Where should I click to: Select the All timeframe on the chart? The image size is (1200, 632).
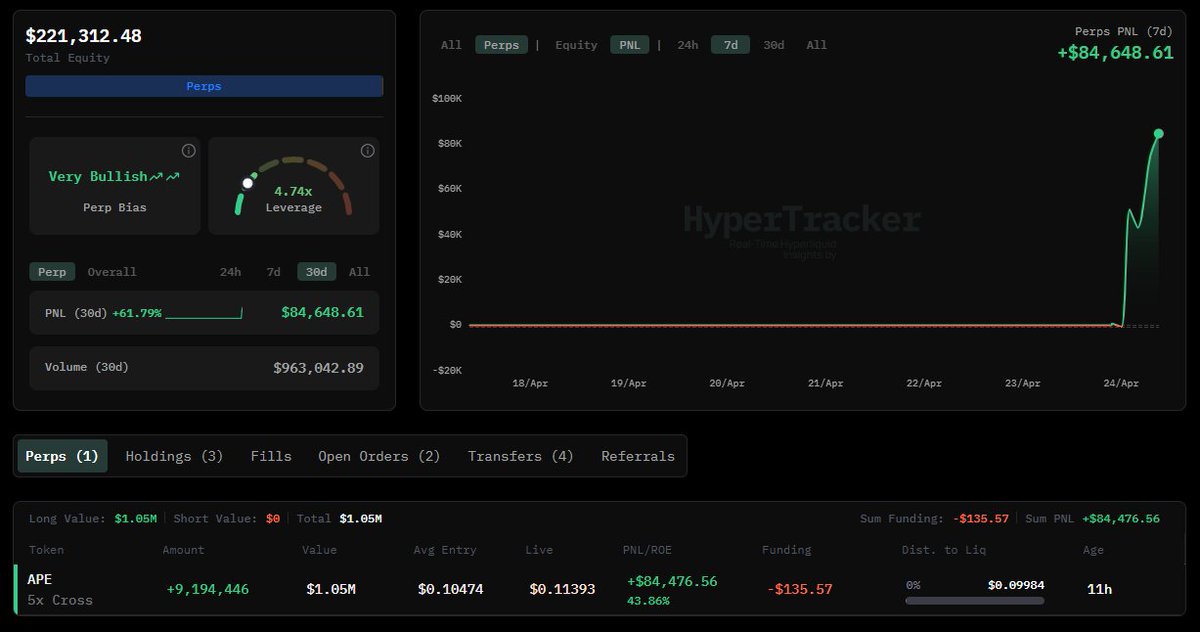click(813, 44)
